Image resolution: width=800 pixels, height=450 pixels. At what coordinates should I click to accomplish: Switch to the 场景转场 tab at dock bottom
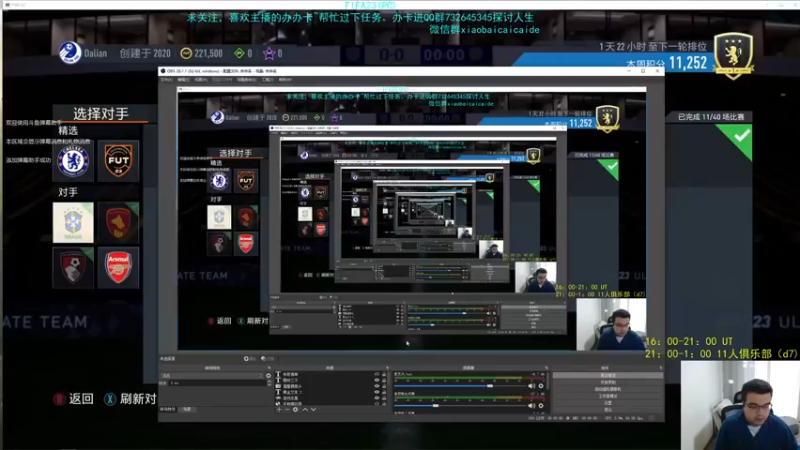click(168, 409)
